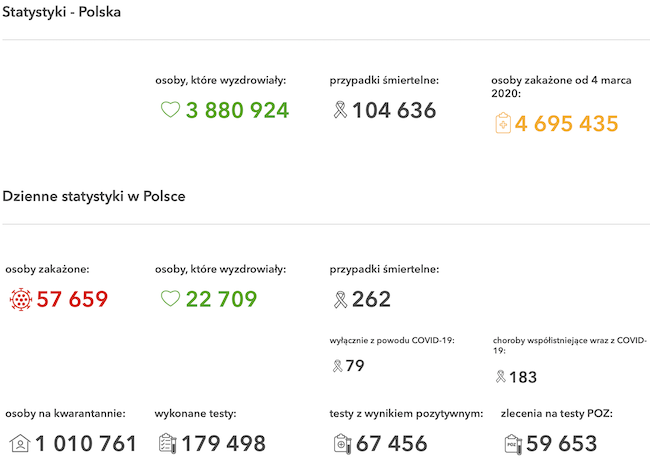Screen dimensions: 650x469
Task: Click the positive test icon beside 67 456
Action: point(341,444)
